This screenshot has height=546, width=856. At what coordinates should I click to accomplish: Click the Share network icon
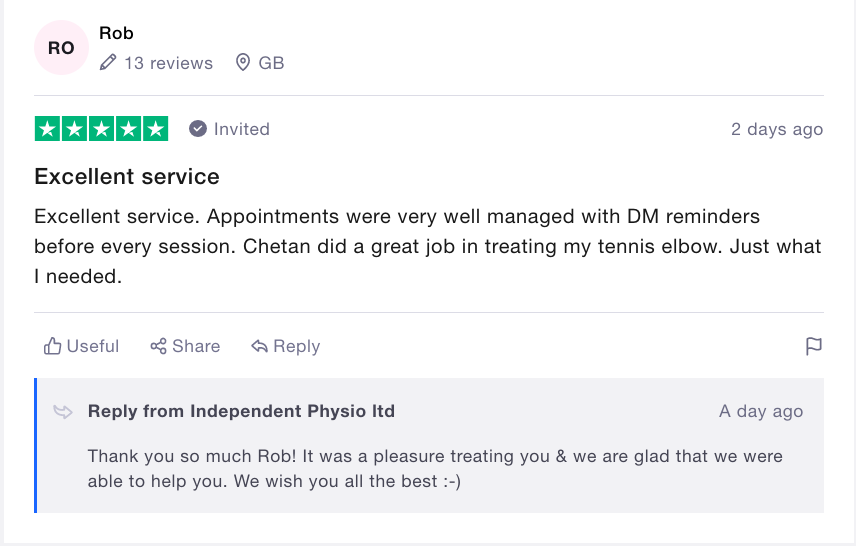pos(158,346)
